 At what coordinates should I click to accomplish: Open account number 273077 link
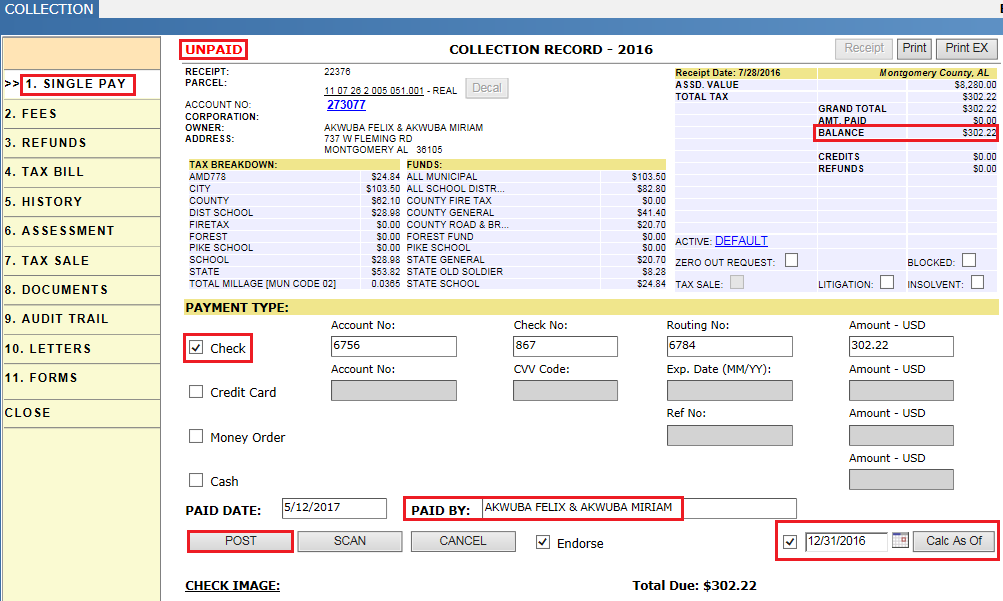346,105
